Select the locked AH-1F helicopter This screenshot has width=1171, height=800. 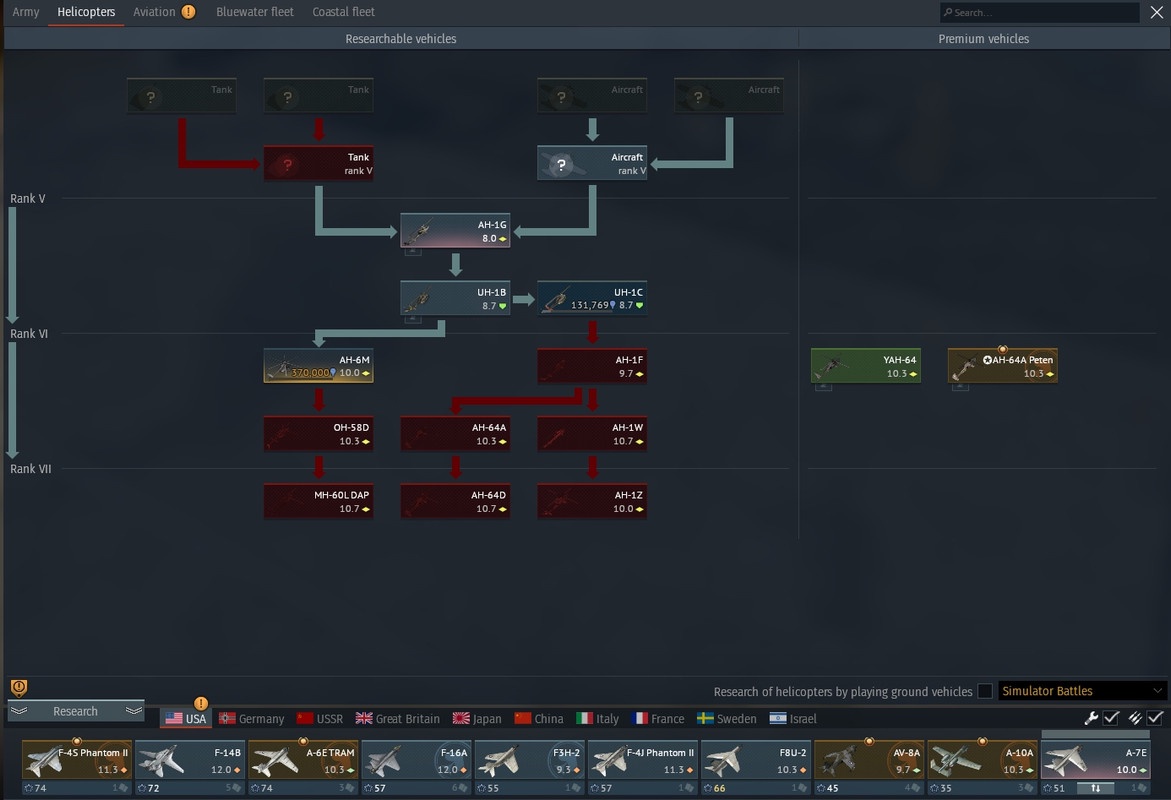pos(592,365)
